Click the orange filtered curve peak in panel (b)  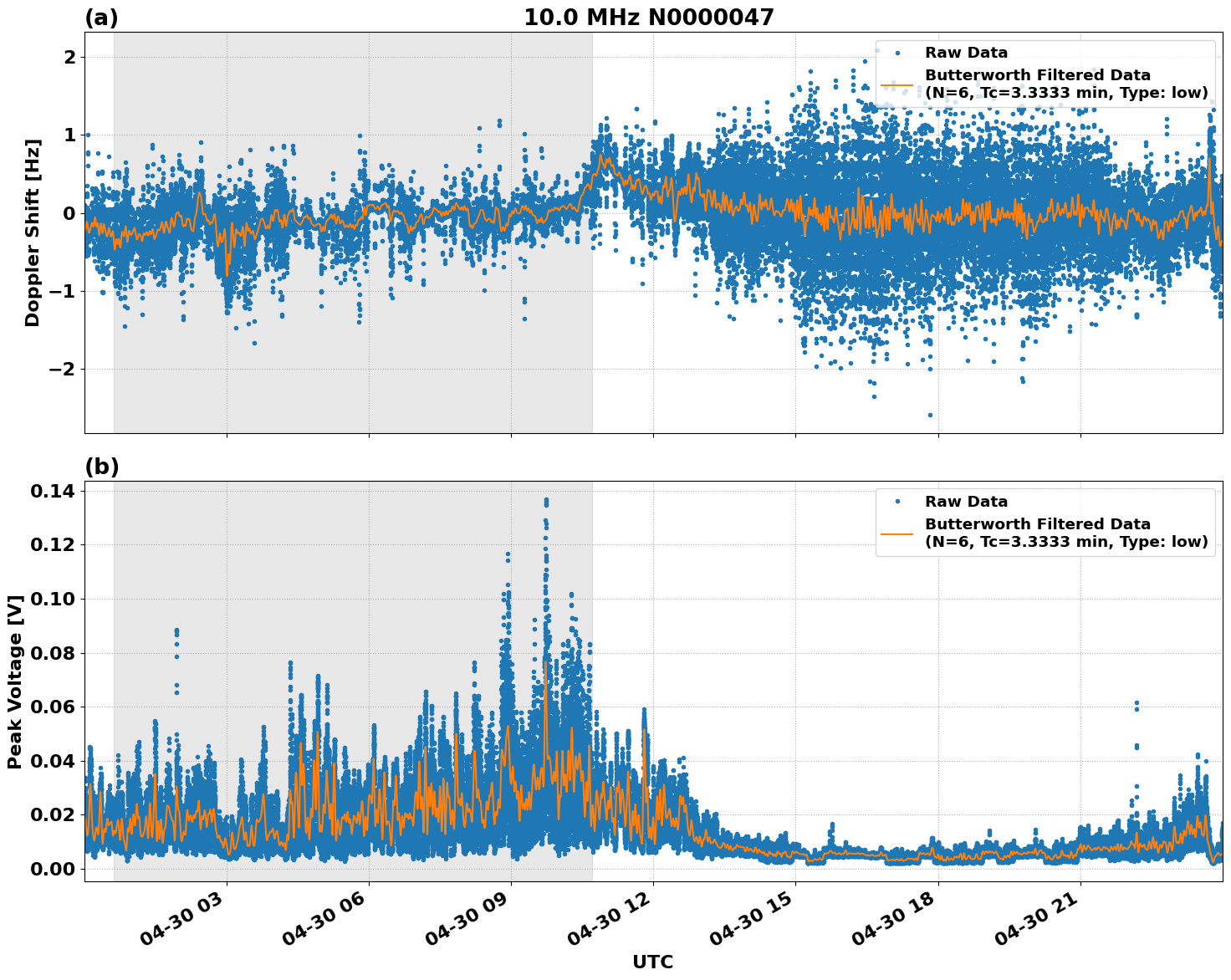(546, 661)
